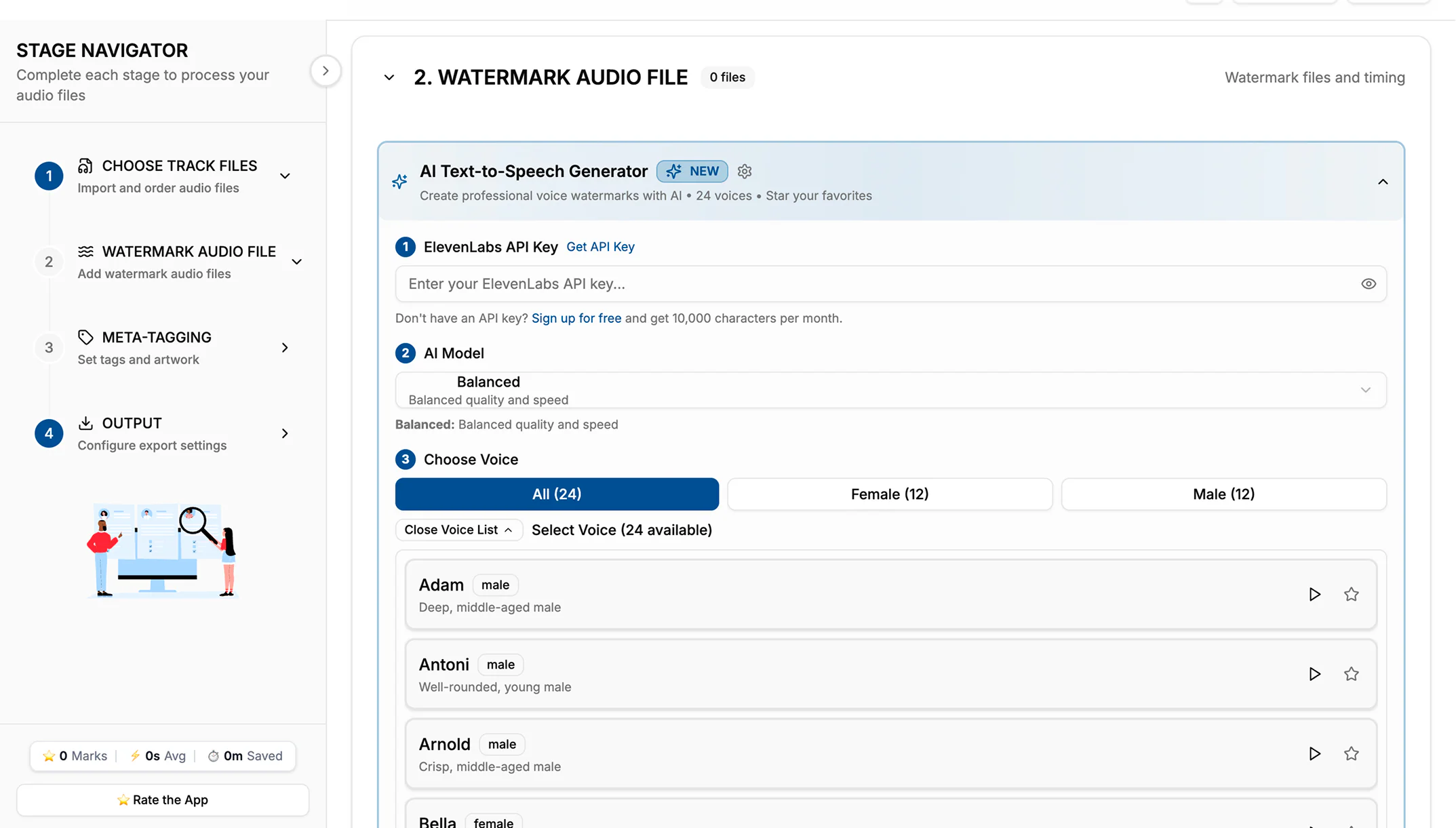1456x828 pixels.
Task: Select the Antoni voice card
Action: point(890,674)
